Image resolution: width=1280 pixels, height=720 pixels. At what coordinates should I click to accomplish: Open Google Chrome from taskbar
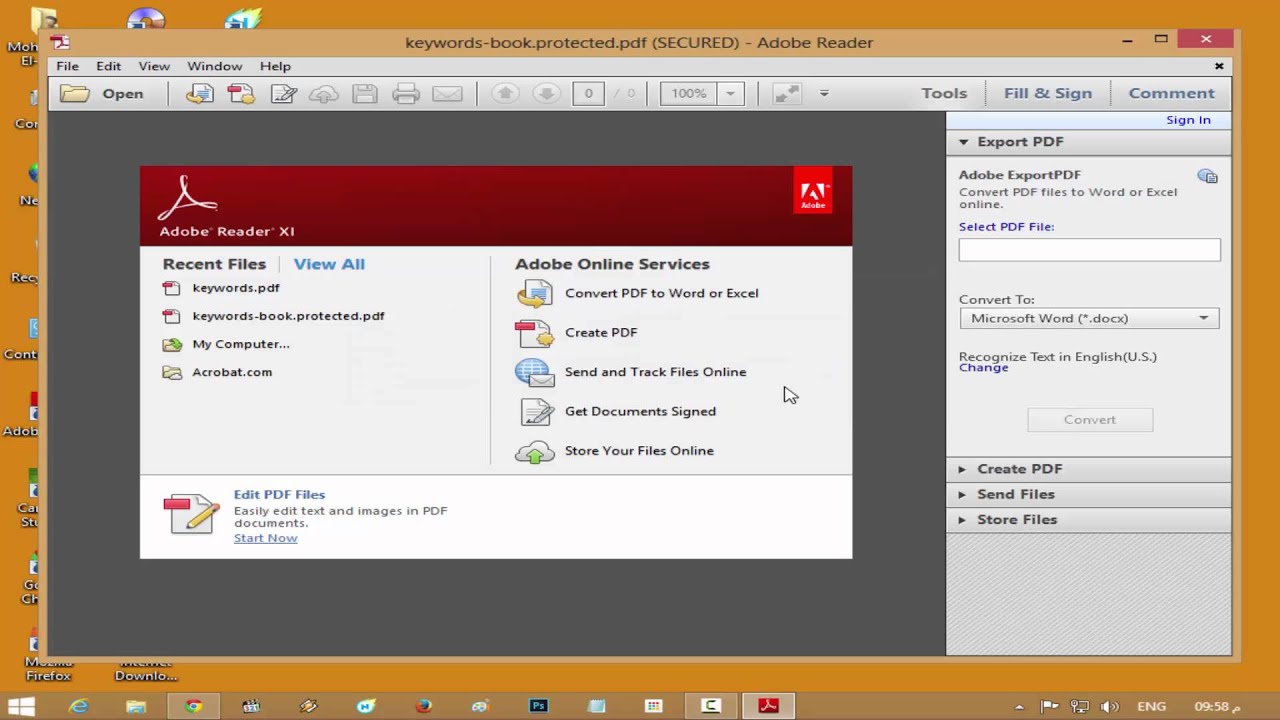coord(193,706)
